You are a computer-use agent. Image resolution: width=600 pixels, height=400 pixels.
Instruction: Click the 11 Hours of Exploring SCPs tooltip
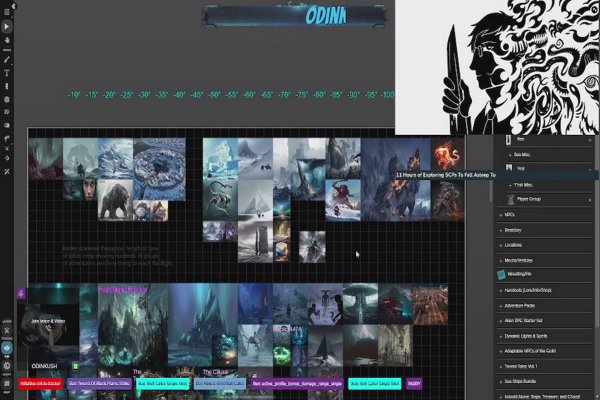(446, 175)
